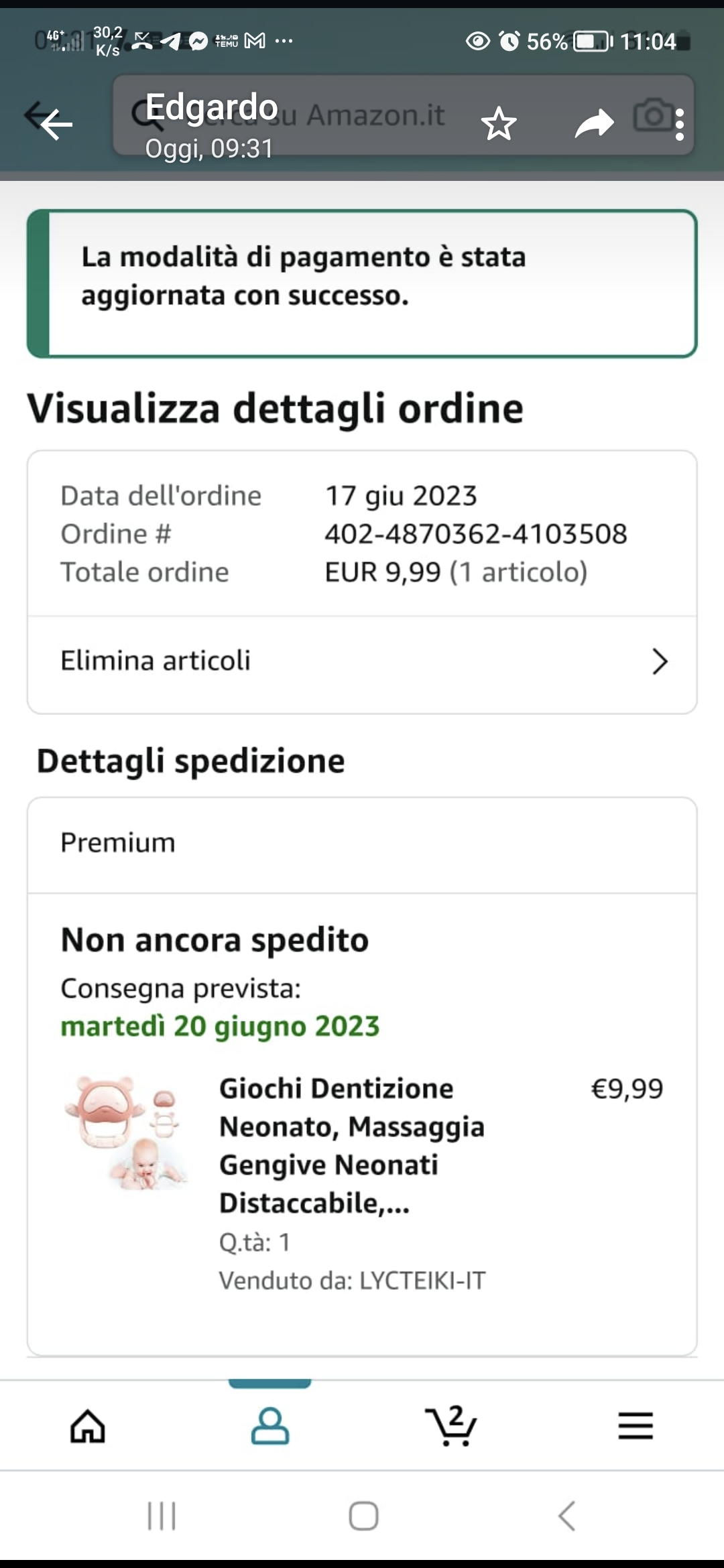Star this image as favorite
The image size is (724, 1568).
(499, 124)
